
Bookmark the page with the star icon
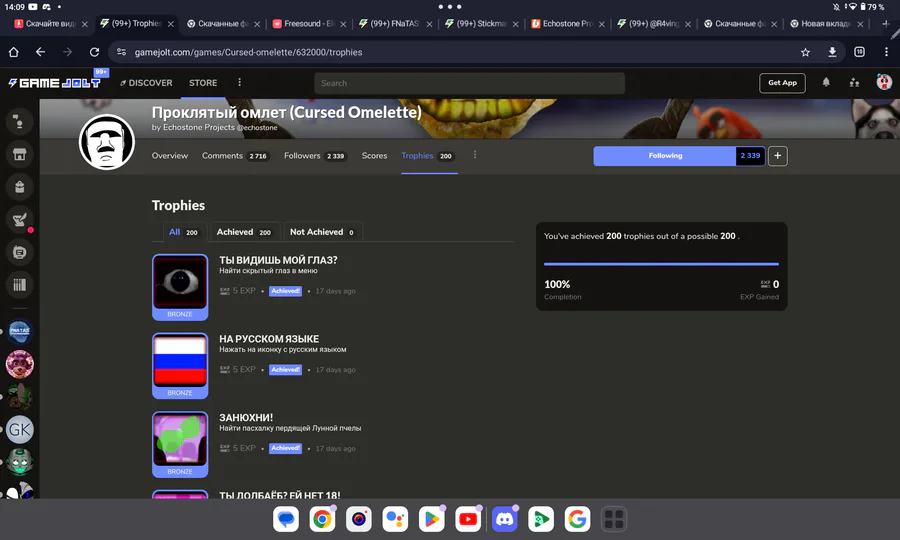(805, 52)
